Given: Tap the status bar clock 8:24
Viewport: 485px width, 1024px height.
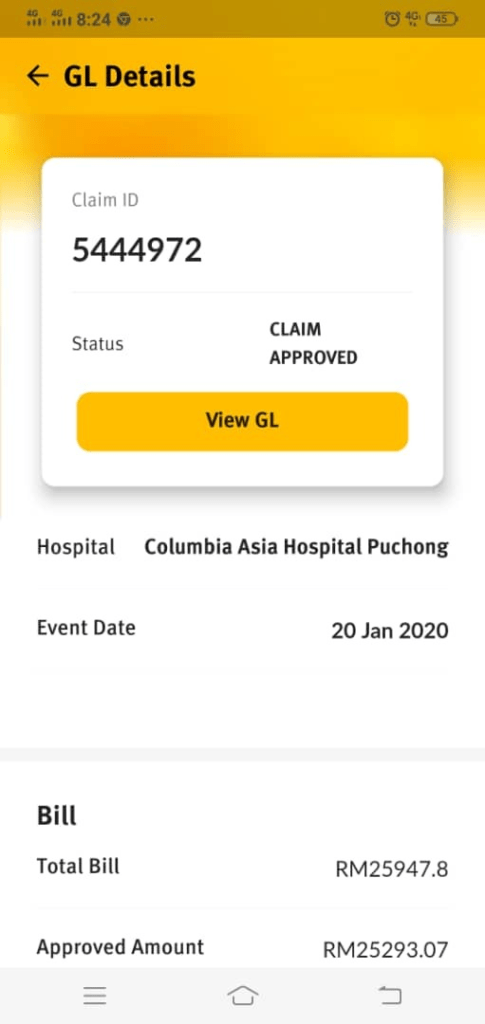Looking at the screenshot, I should point(94,20).
